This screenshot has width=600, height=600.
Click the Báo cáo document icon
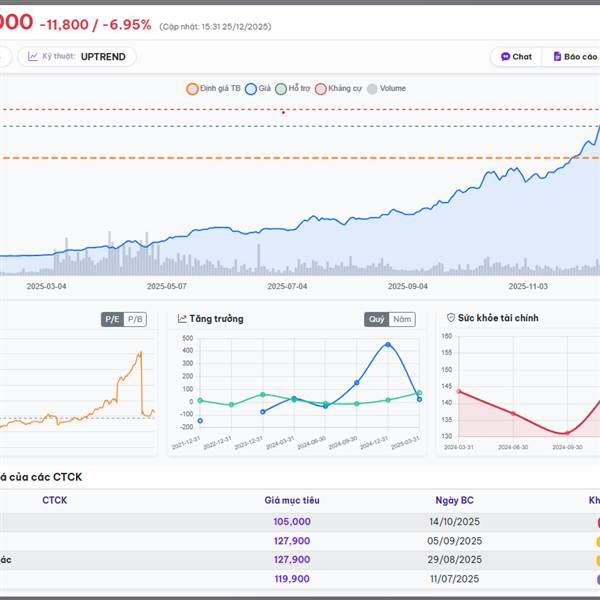tap(558, 57)
